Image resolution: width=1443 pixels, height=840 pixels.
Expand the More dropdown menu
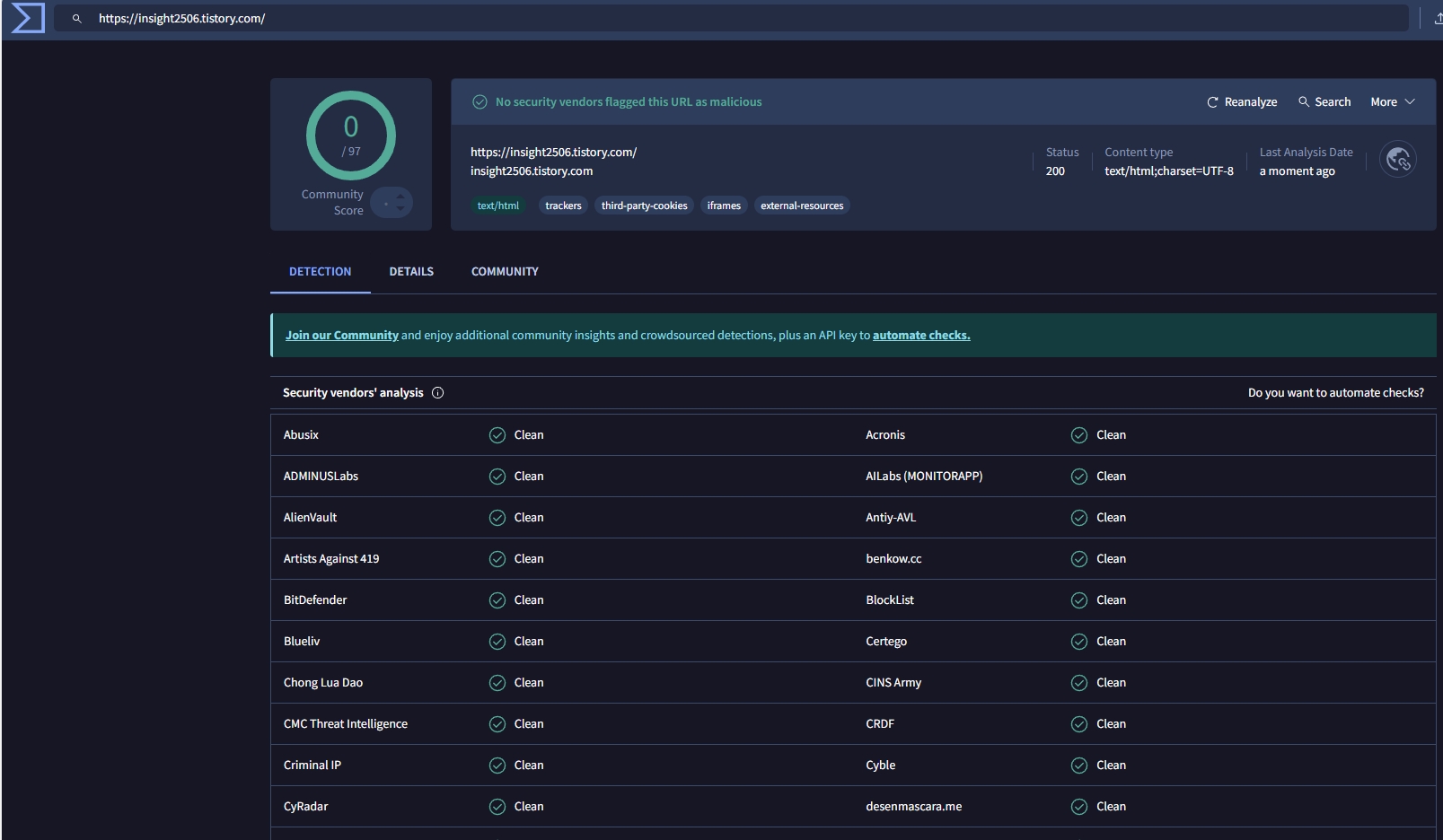pos(1393,101)
